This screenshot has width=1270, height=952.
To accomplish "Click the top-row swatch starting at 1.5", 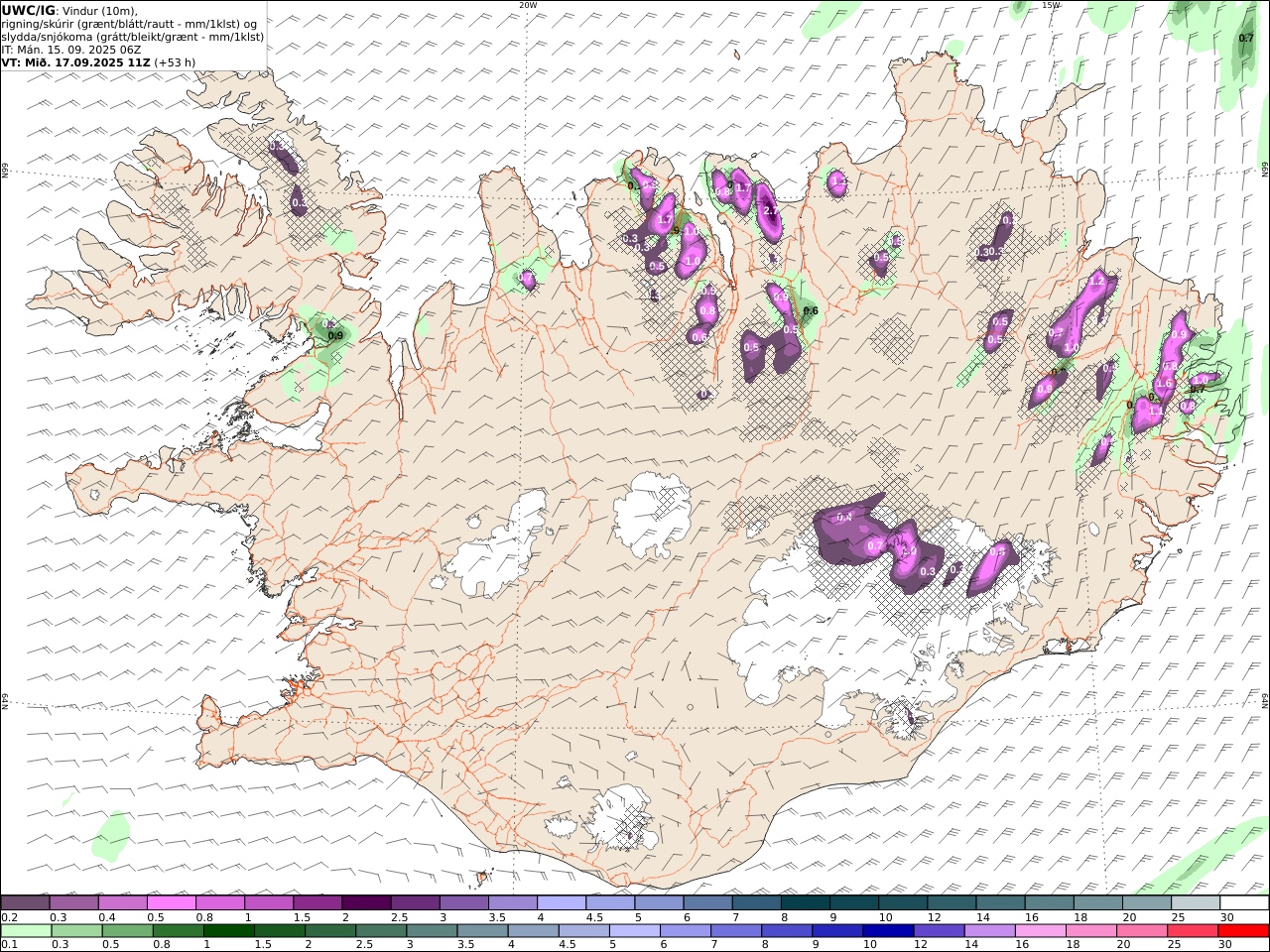I will [x=317, y=902].
